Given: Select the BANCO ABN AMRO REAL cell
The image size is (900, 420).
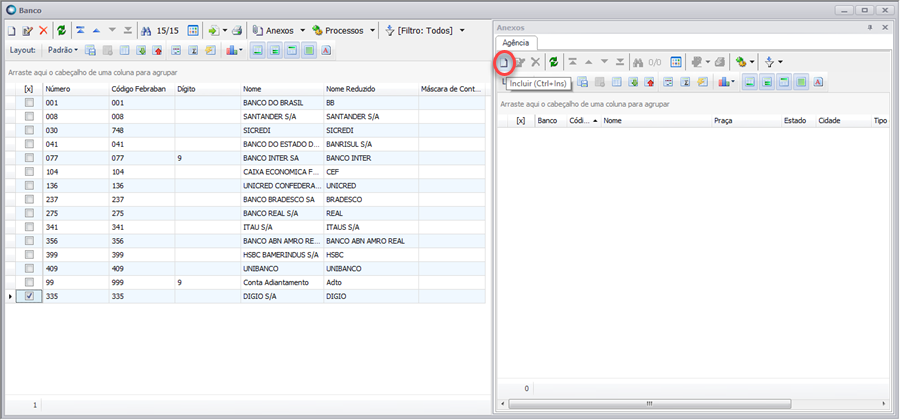Looking at the screenshot, I should (x=371, y=240).
